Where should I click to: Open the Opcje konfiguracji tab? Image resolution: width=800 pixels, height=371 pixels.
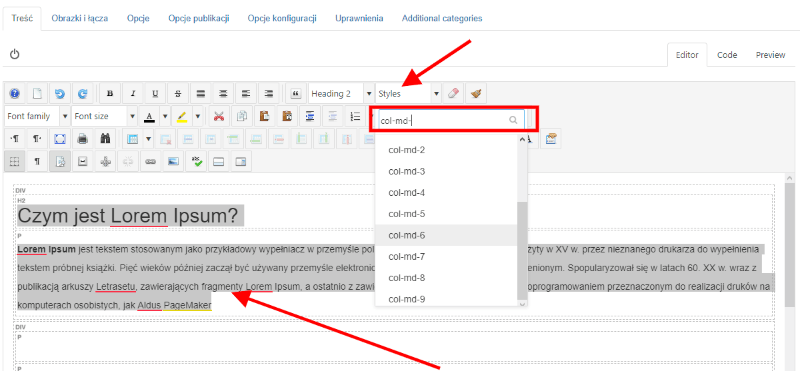(282, 18)
